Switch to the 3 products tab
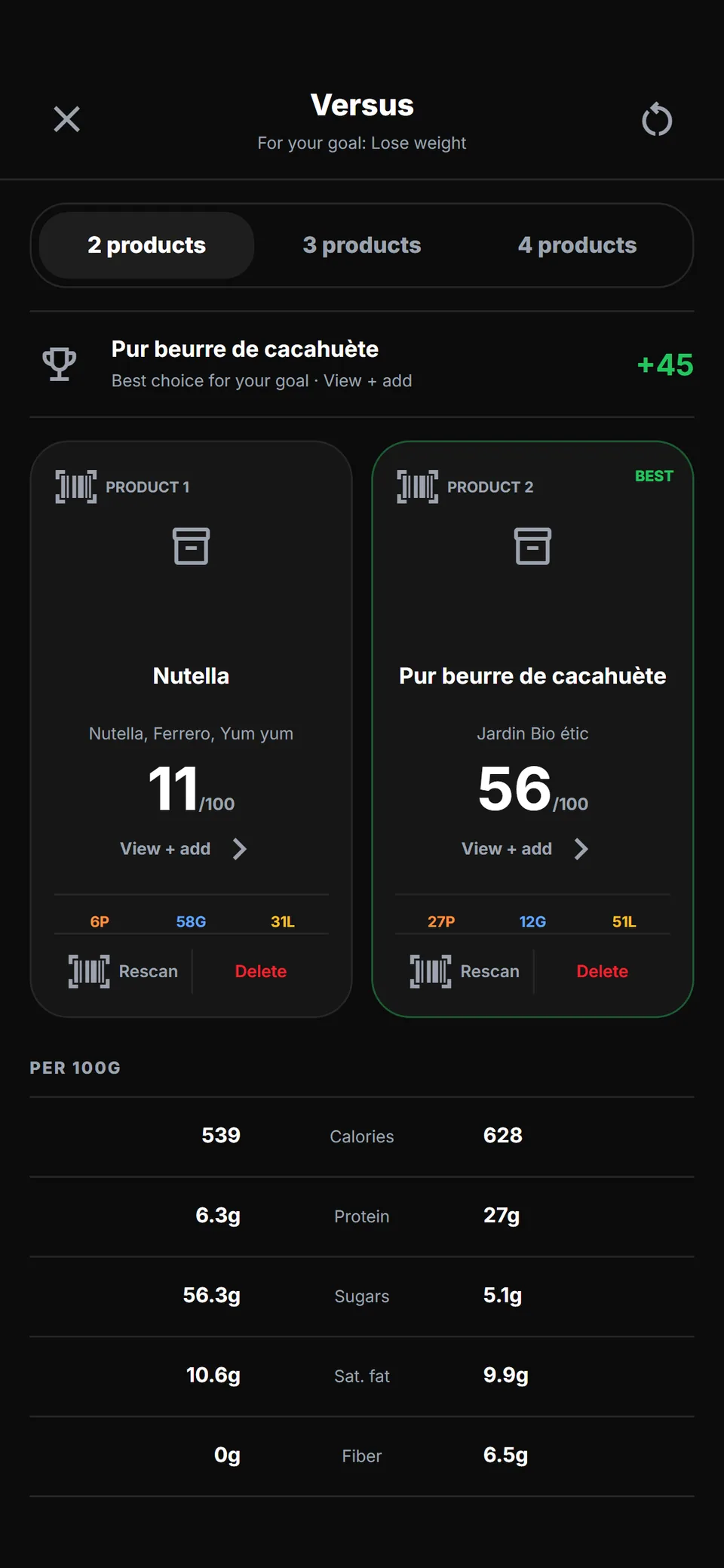Image resolution: width=724 pixels, height=1568 pixels. (362, 245)
